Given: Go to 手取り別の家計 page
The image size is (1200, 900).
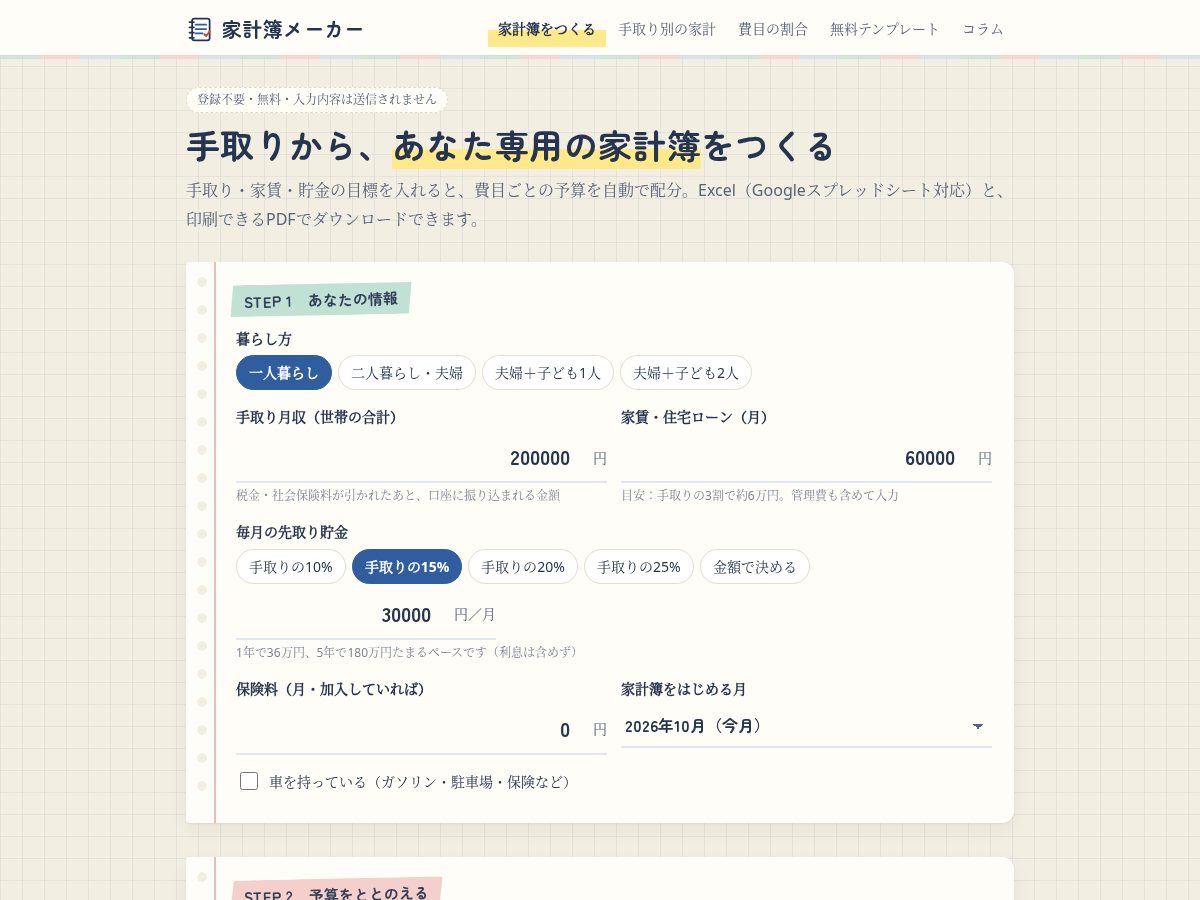Looking at the screenshot, I should pos(667,29).
